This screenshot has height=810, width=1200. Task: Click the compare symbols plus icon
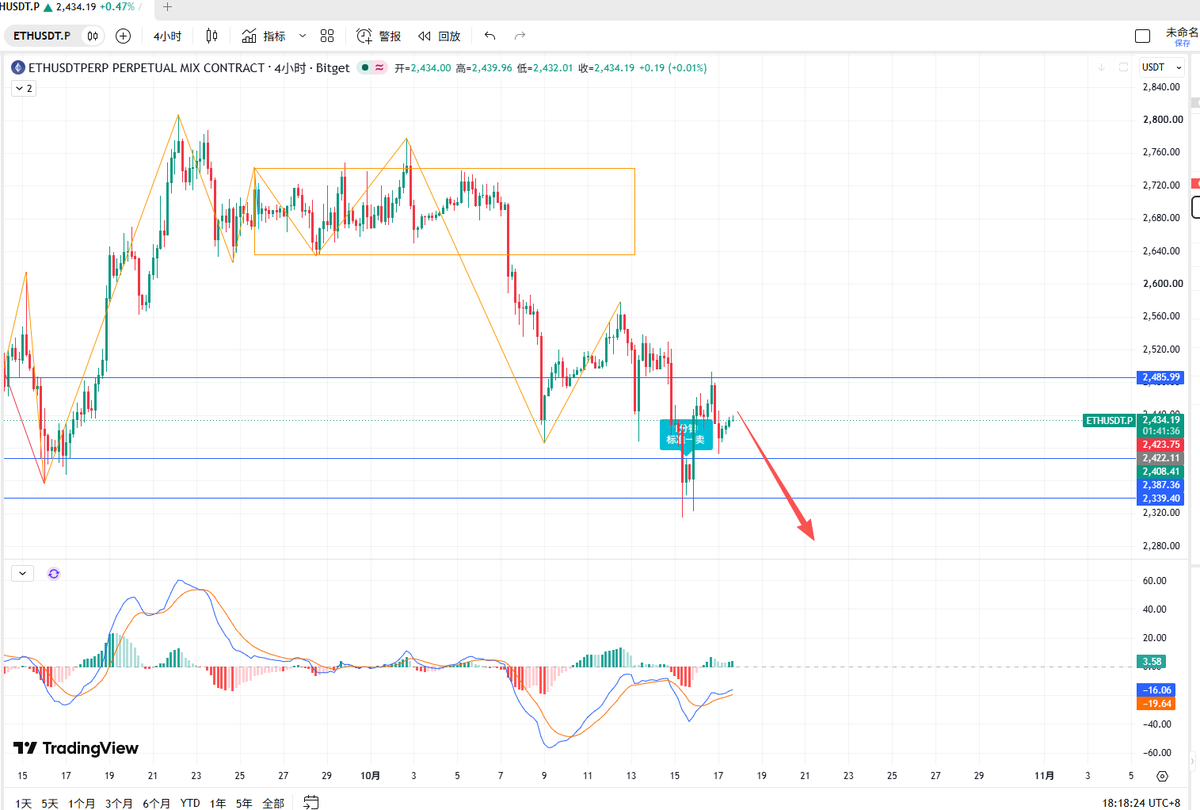(x=123, y=36)
